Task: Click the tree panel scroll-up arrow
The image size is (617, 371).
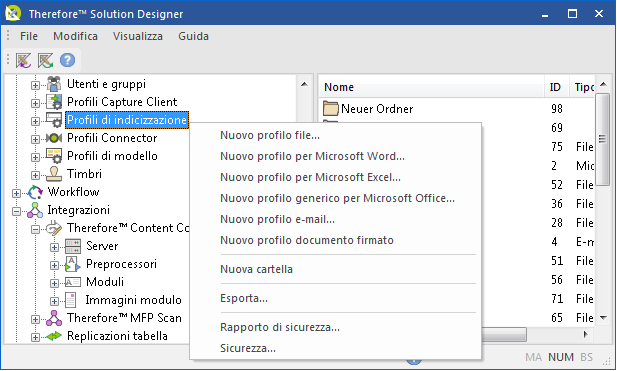Action: click(x=304, y=84)
